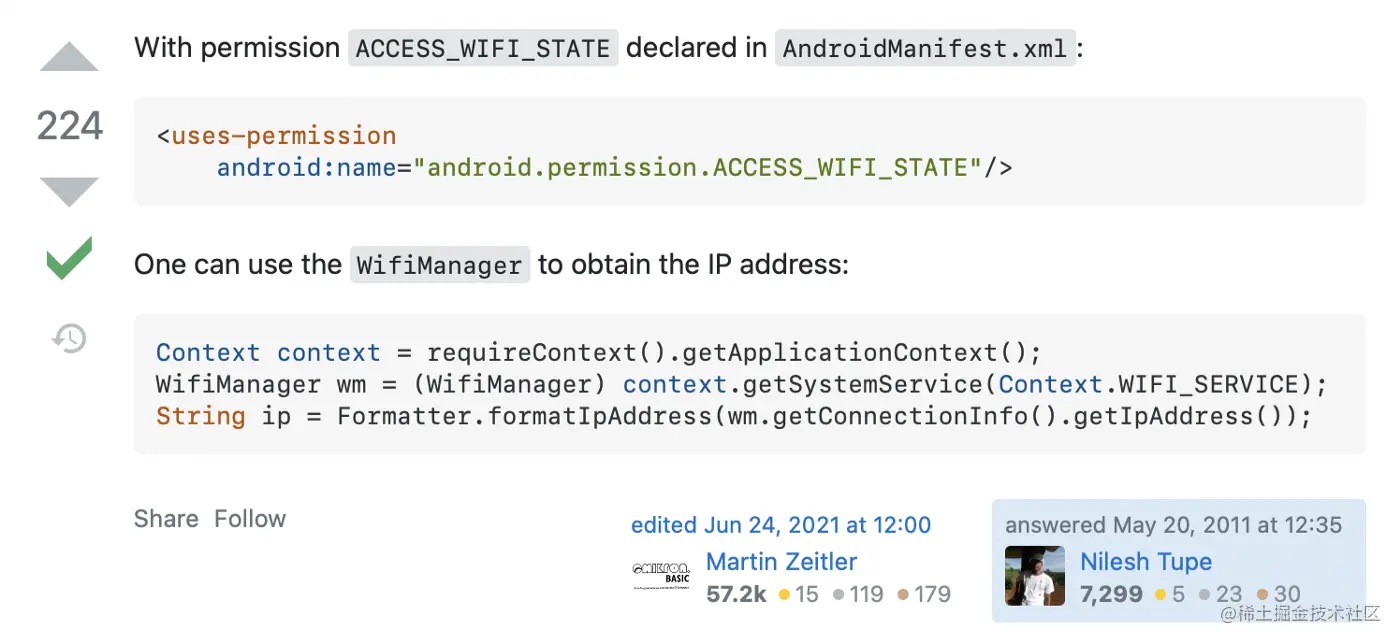
Task: Open the answer's activity history icon
Action: point(69,339)
